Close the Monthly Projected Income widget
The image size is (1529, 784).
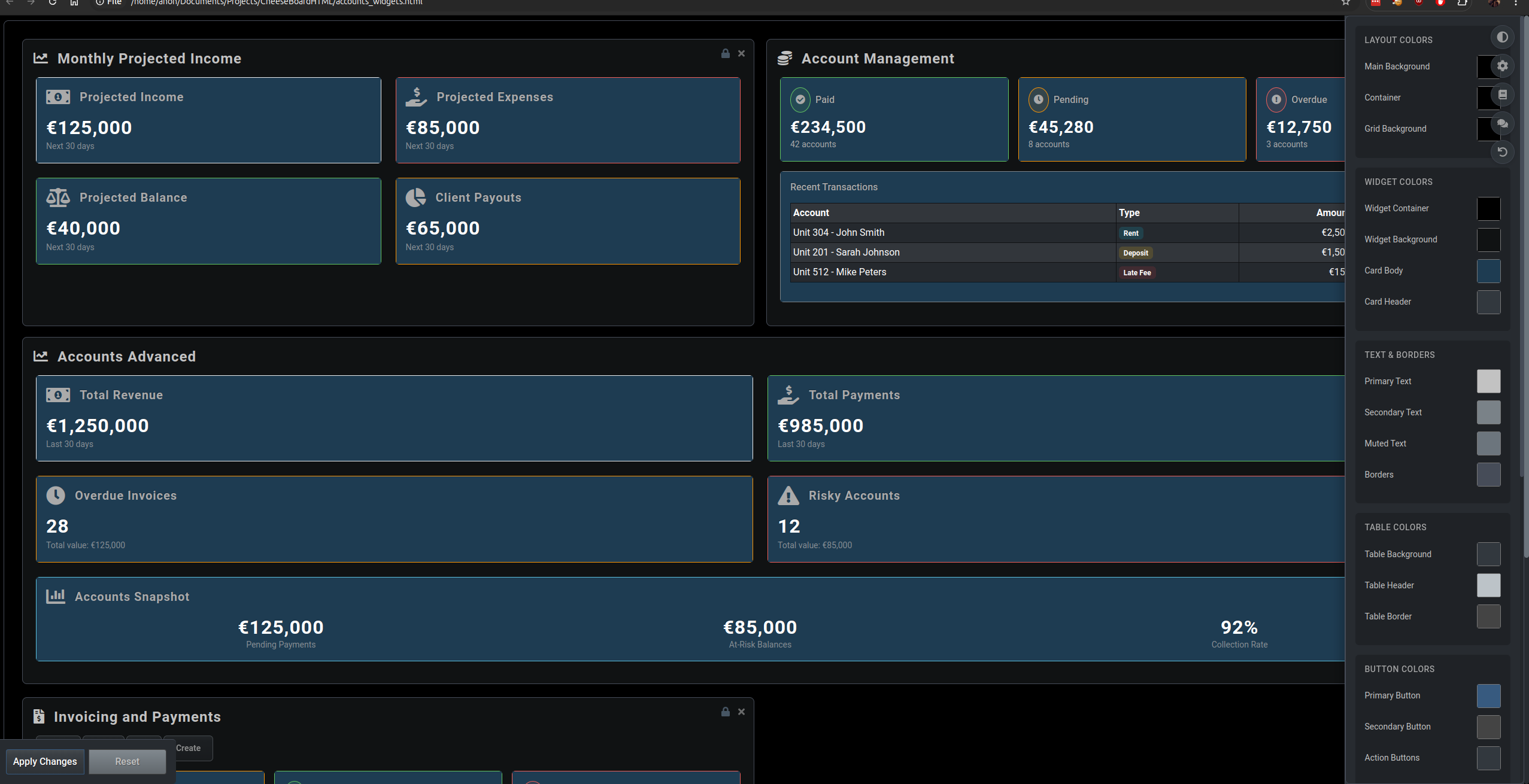741,53
